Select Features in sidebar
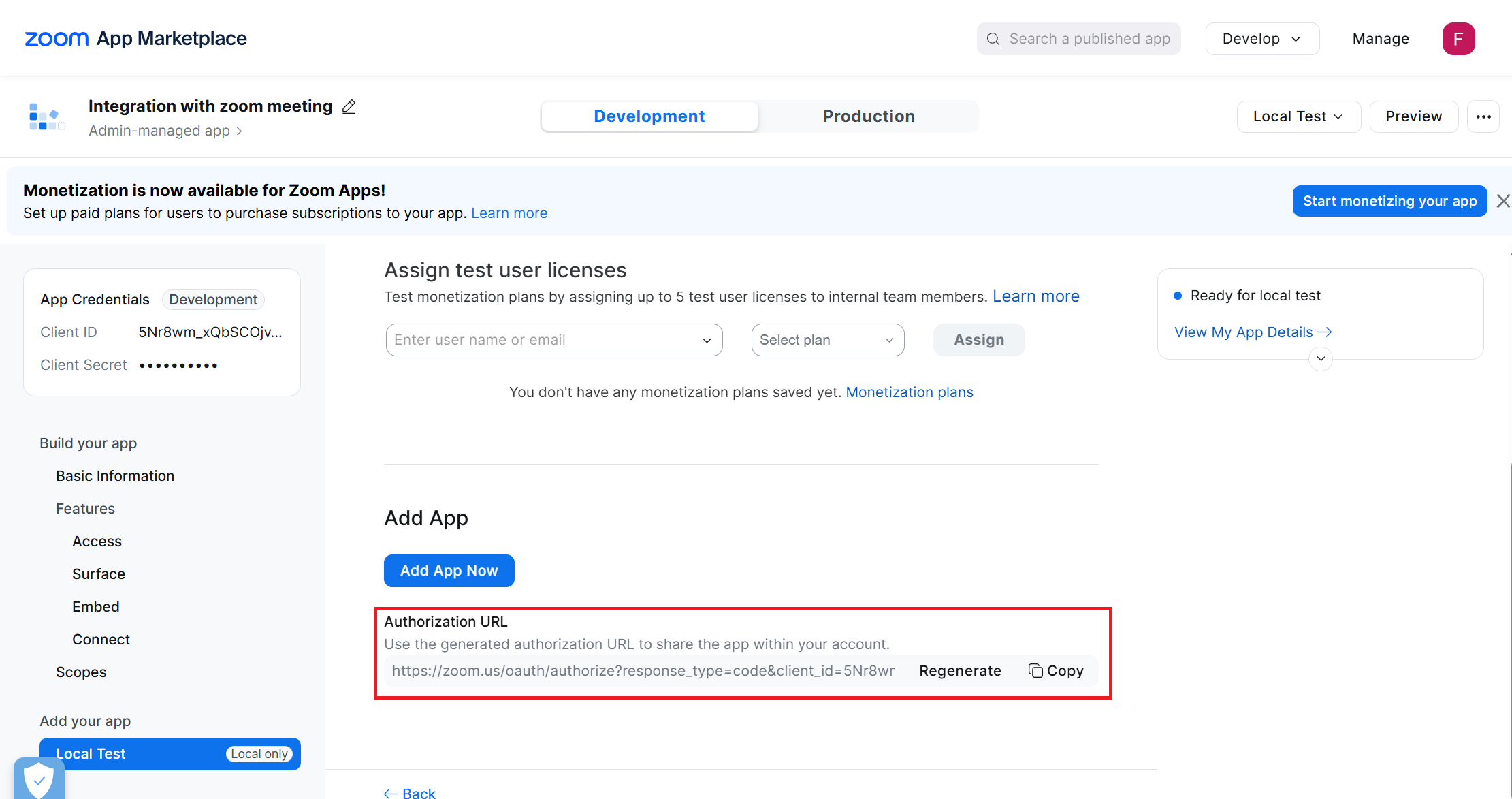Screen dimensions: 1512x799 coord(85,509)
